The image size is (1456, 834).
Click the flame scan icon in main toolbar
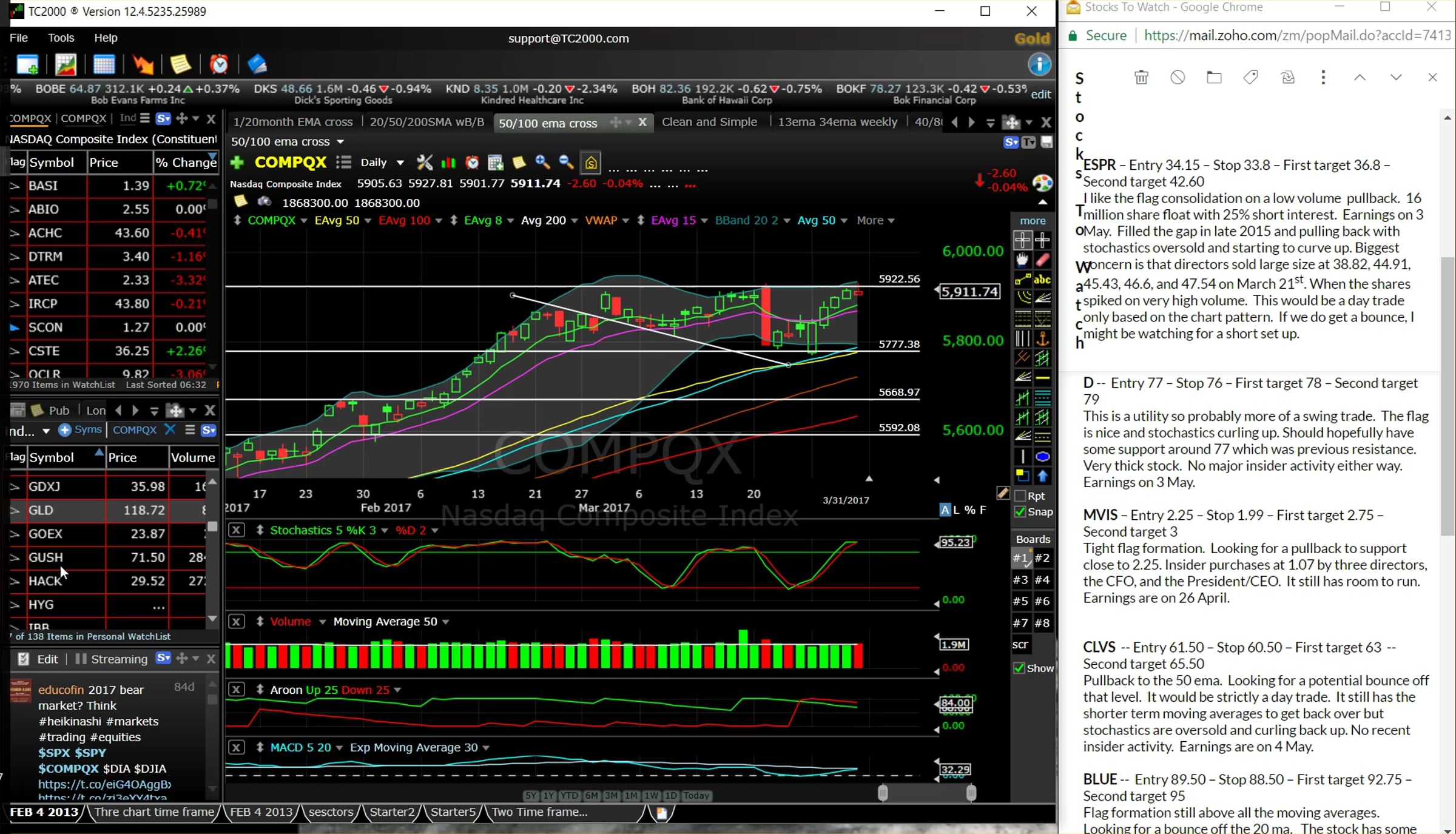(x=143, y=64)
